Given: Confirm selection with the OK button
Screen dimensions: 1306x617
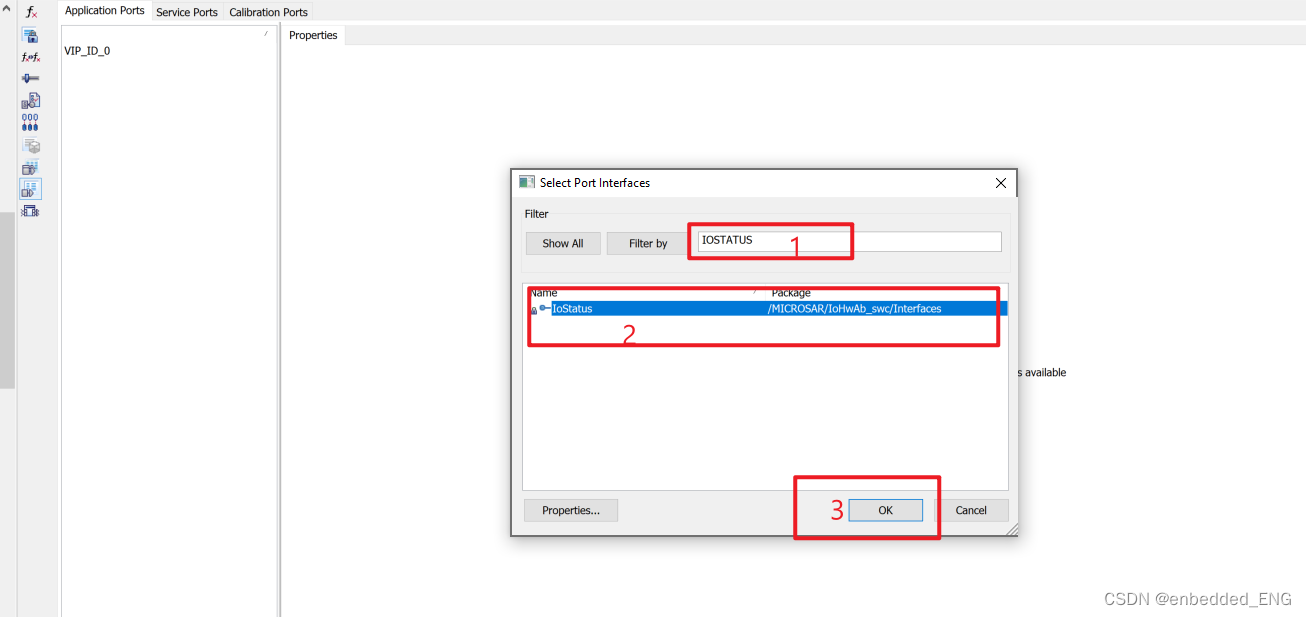Looking at the screenshot, I should [885, 510].
